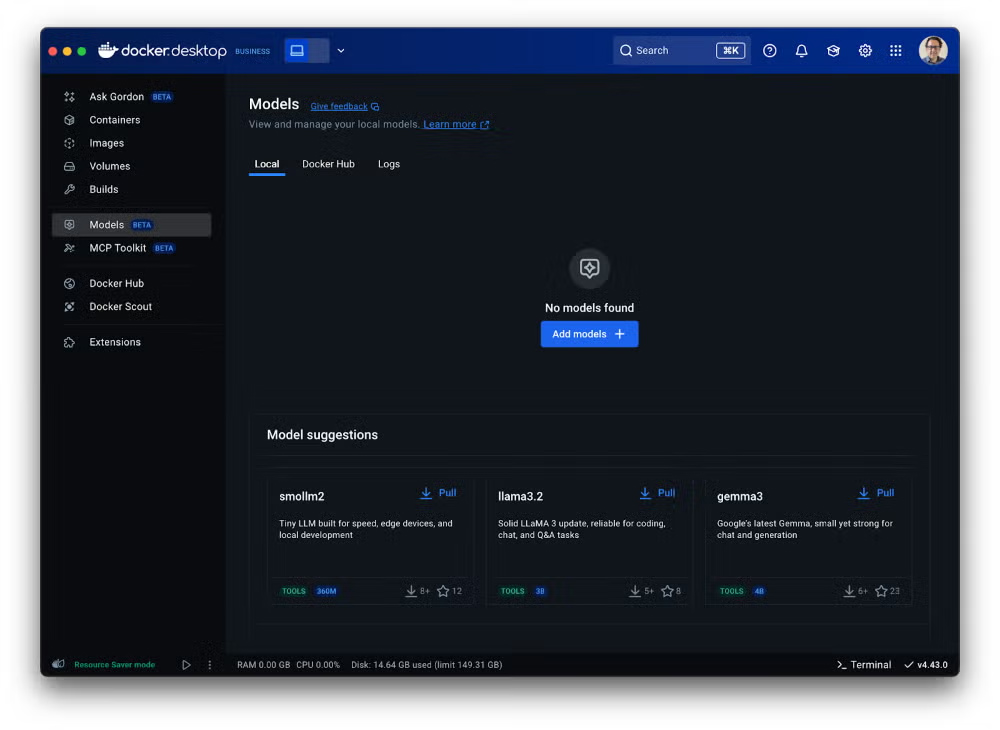
Task: Navigate to Volumes section
Action: [x=131, y=166]
